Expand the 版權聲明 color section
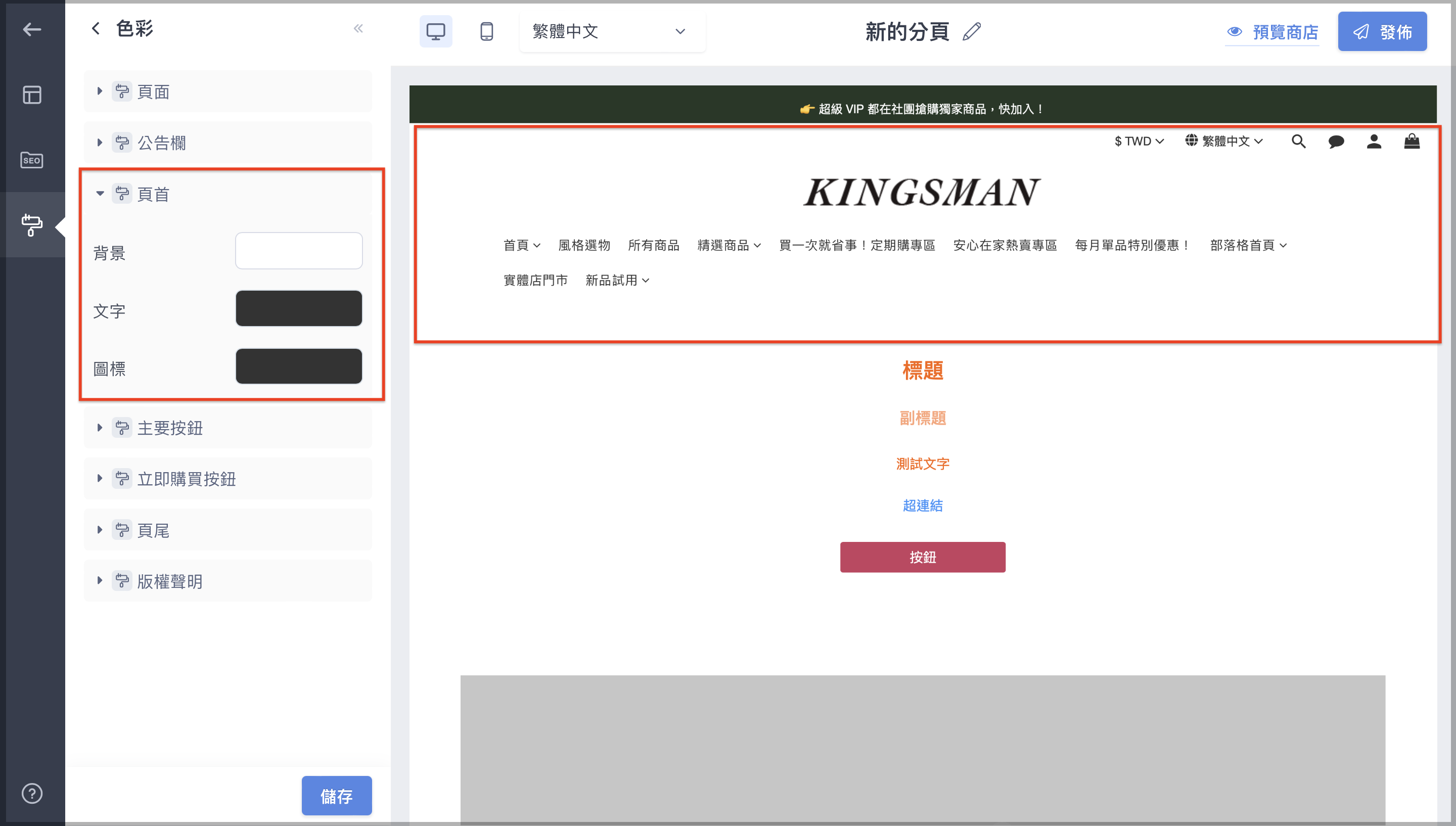The height and width of the screenshot is (826, 1456). point(228,581)
